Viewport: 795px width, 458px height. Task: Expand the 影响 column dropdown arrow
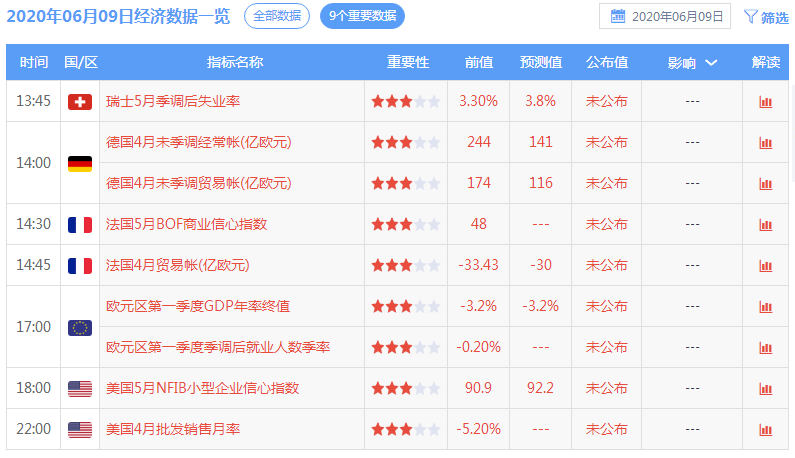(x=711, y=63)
